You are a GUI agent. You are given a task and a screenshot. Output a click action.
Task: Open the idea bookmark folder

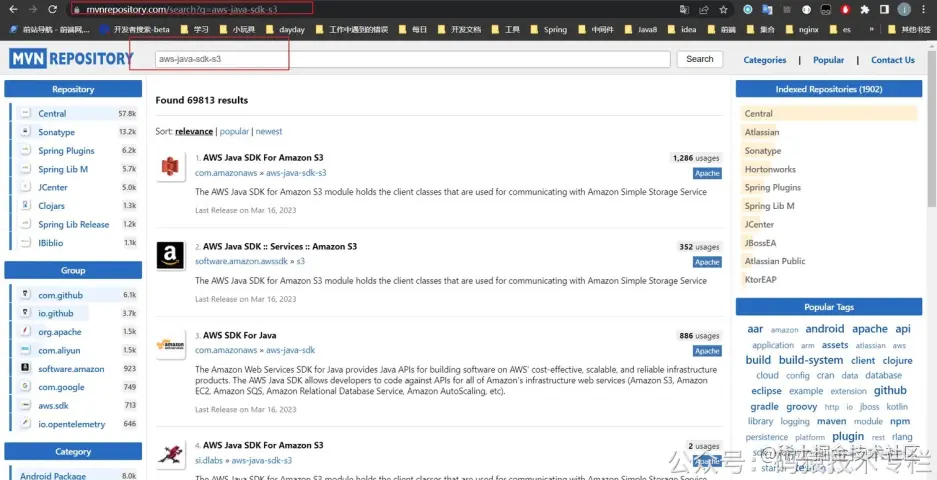tap(682, 29)
